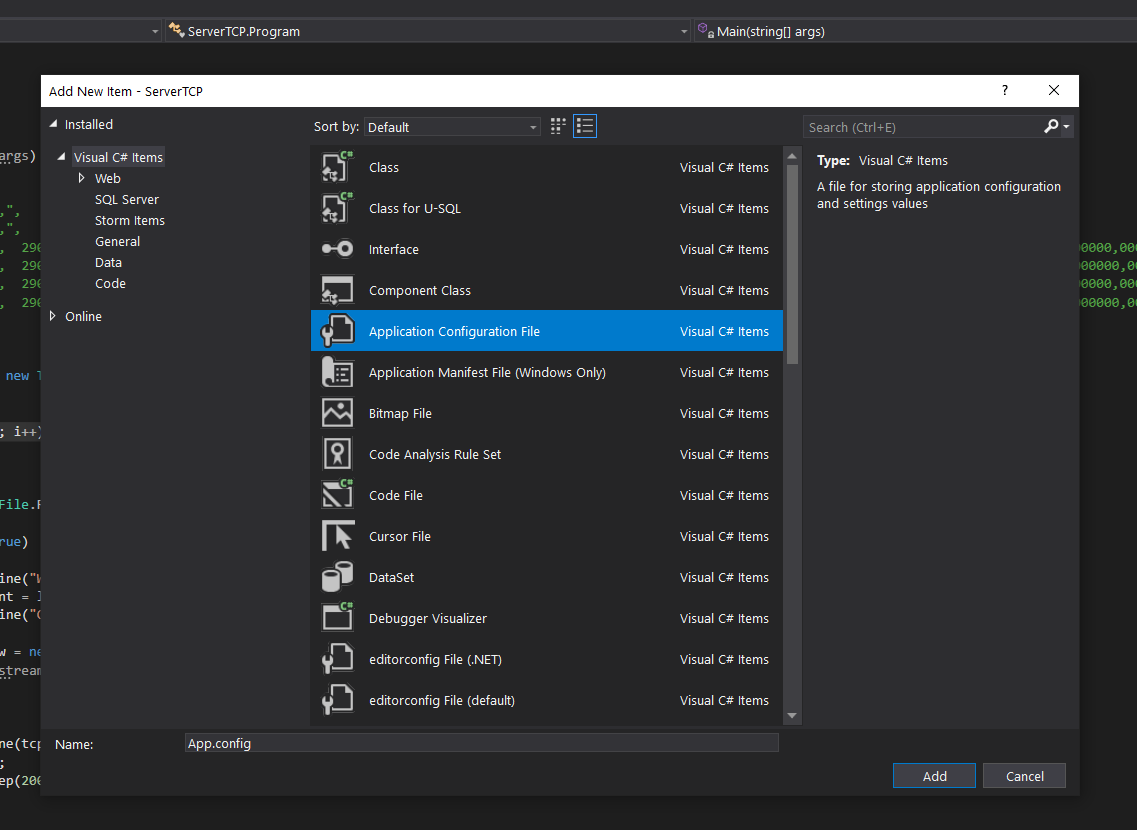Select the DataSet database icon
The image size is (1137, 830).
[337, 577]
